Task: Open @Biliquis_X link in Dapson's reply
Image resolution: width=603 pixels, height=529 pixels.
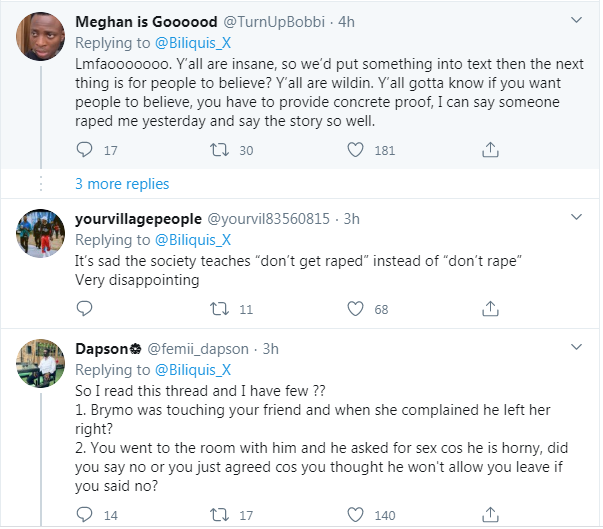Action: point(193,370)
